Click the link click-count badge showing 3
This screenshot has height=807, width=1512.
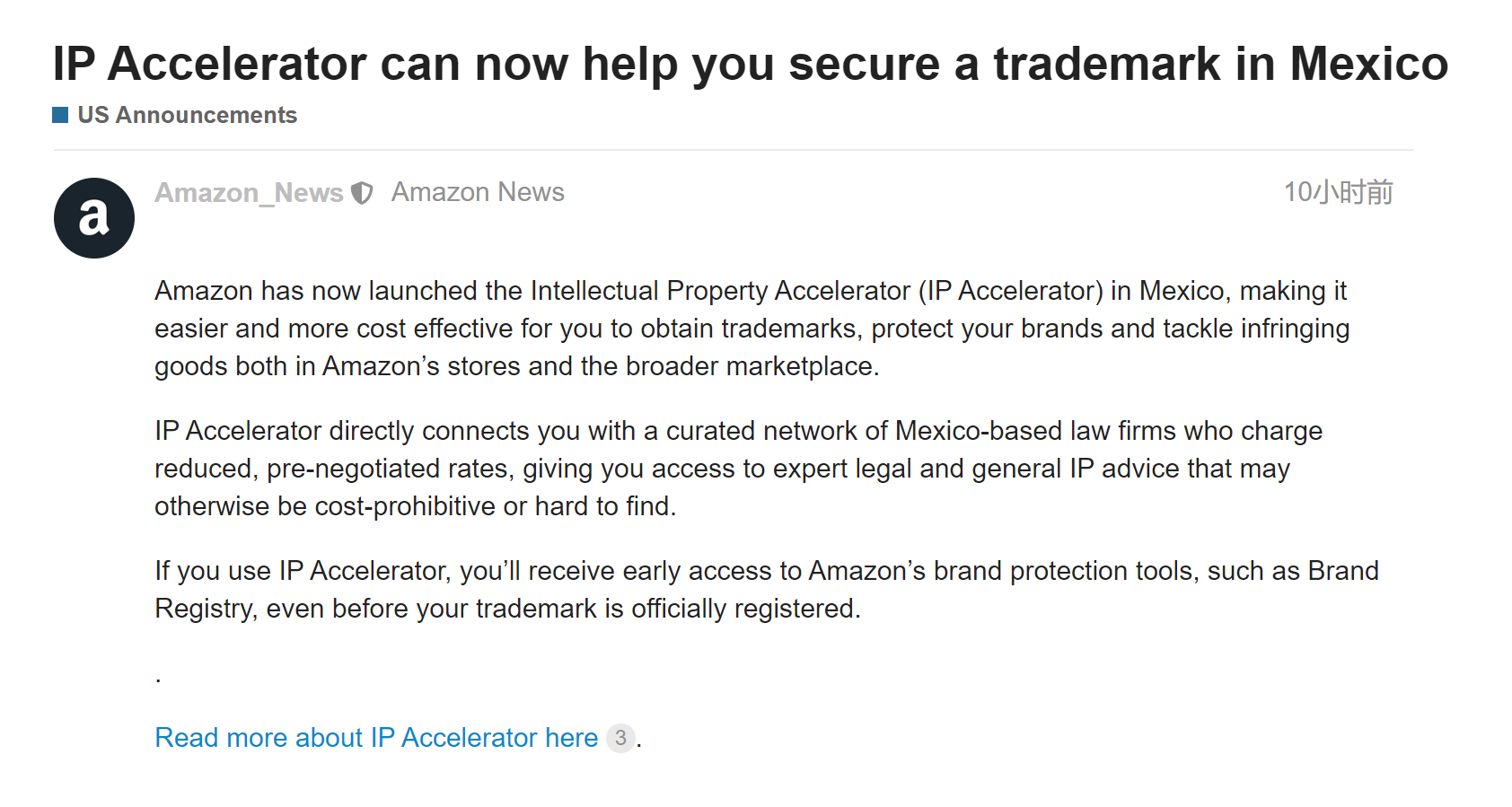pos(620,738)
